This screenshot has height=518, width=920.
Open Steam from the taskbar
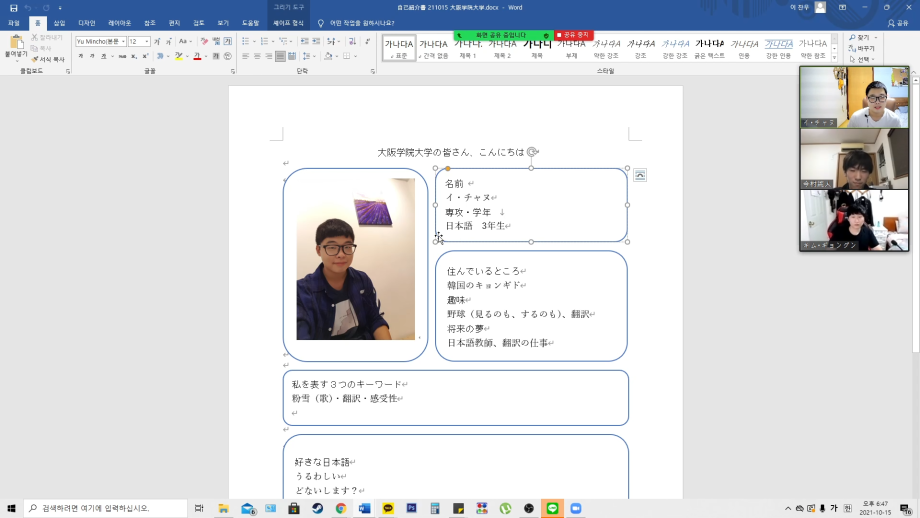pyautogui.click(x=317, y=508)
